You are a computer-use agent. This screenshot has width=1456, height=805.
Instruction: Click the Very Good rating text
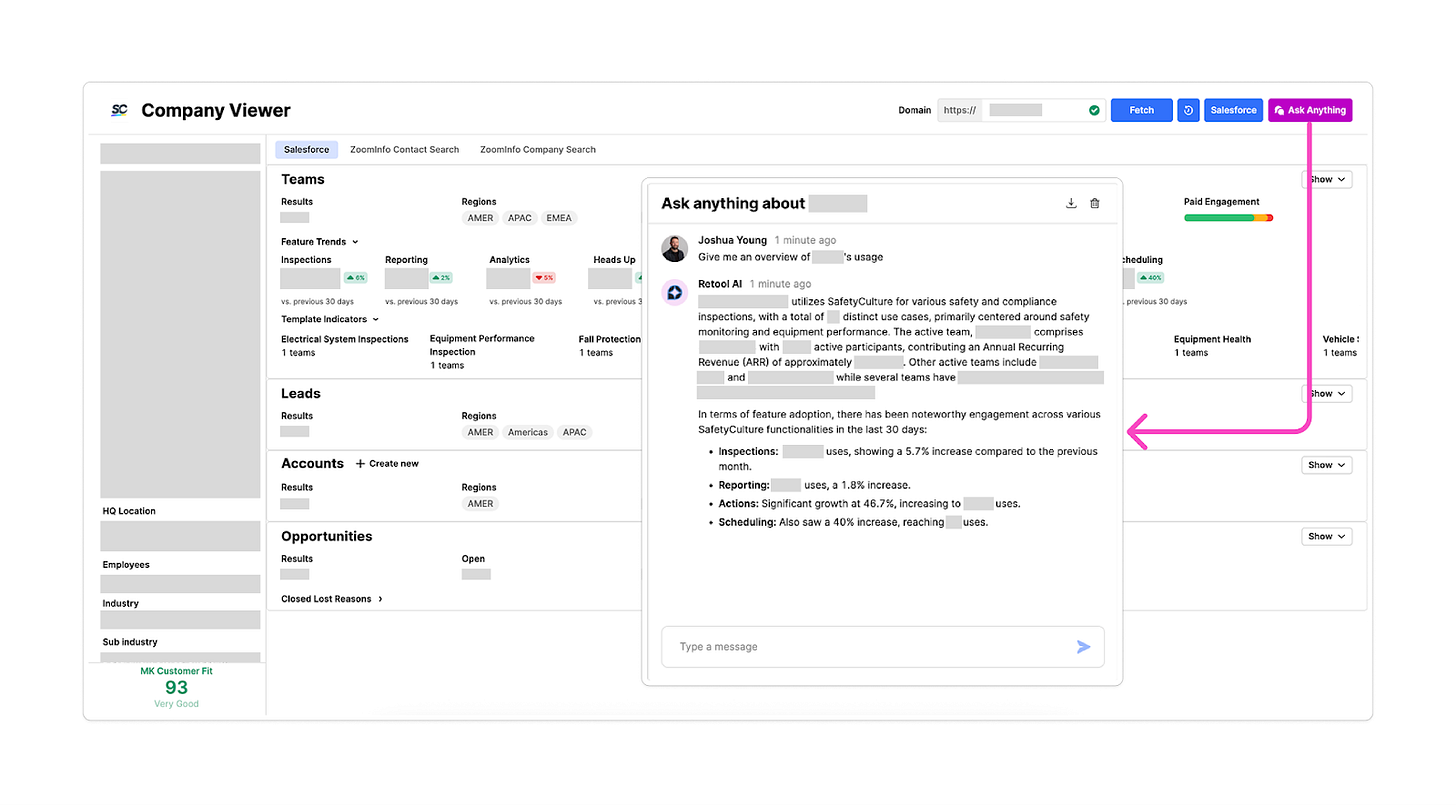(x=176, y=704)
